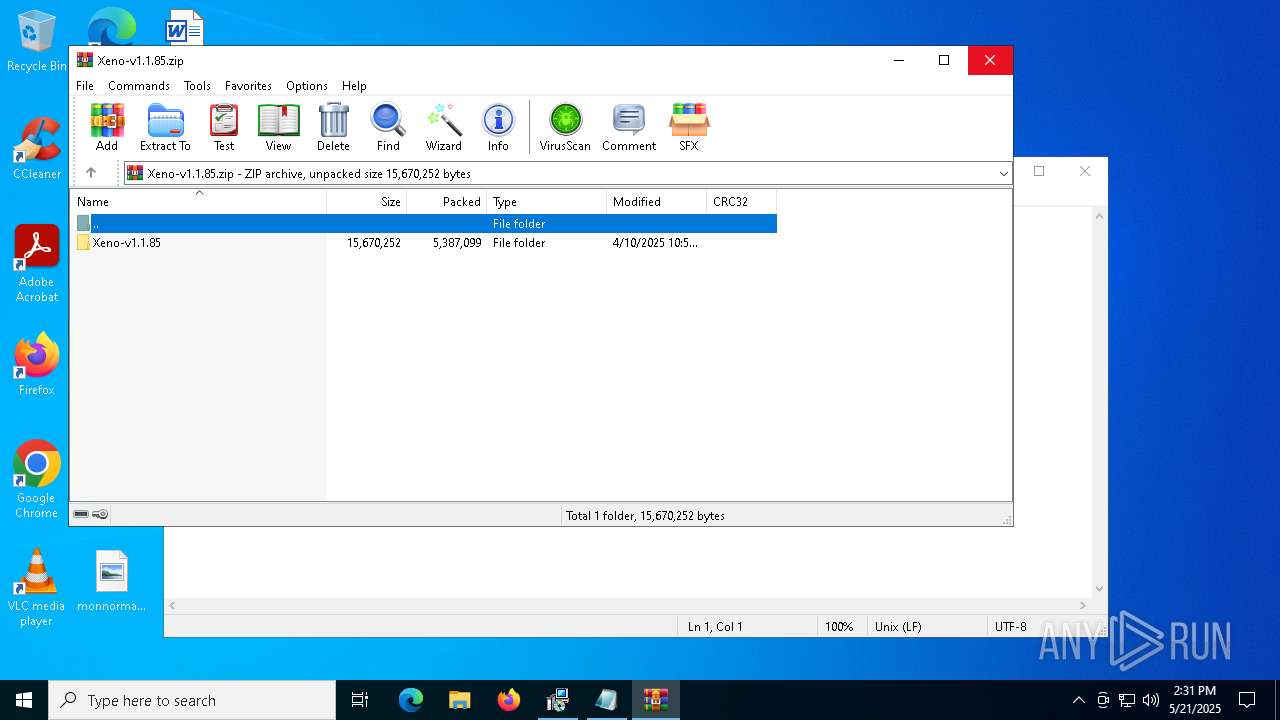Open the Help menu

pos(354,86)
